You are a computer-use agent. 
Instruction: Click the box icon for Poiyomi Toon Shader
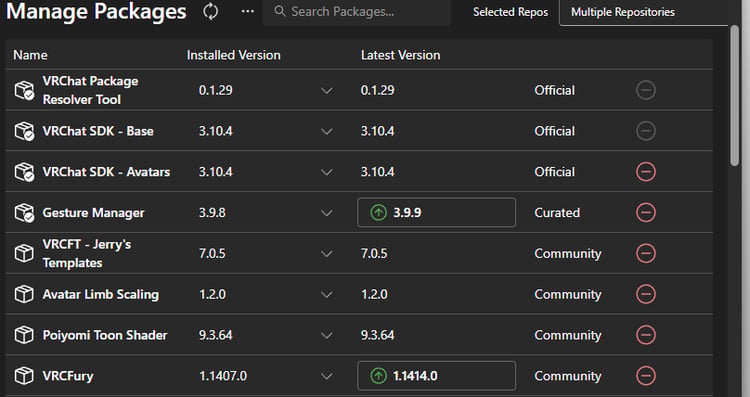[24, 335]
